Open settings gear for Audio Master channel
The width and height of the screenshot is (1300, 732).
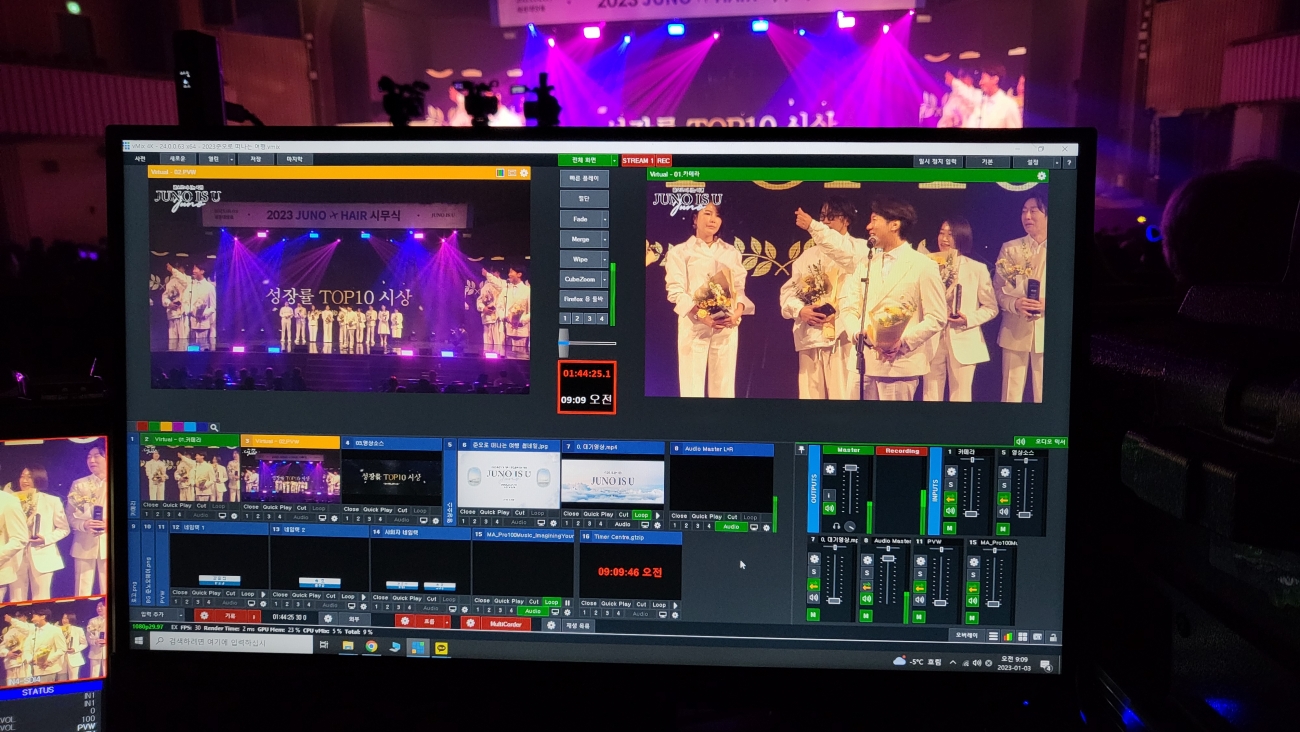pos(867,560)
